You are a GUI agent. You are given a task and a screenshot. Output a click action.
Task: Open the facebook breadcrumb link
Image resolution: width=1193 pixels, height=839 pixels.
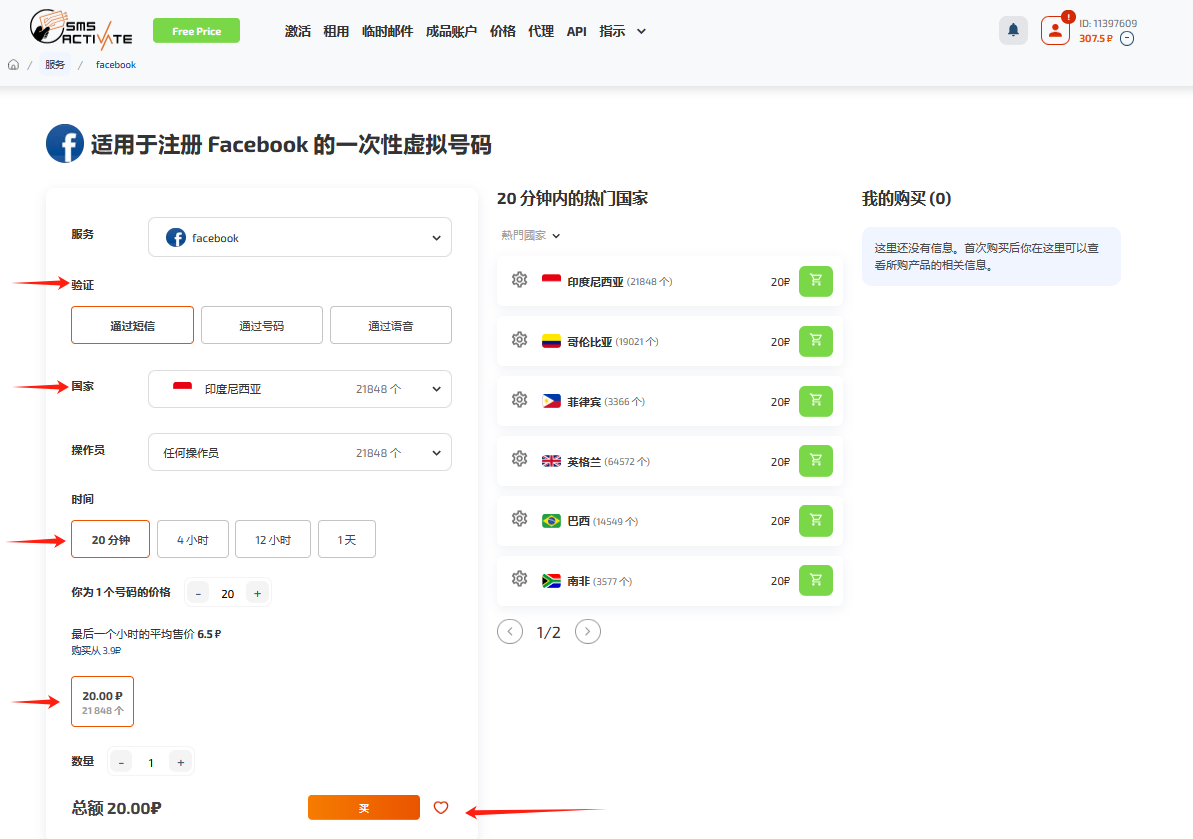116,65
